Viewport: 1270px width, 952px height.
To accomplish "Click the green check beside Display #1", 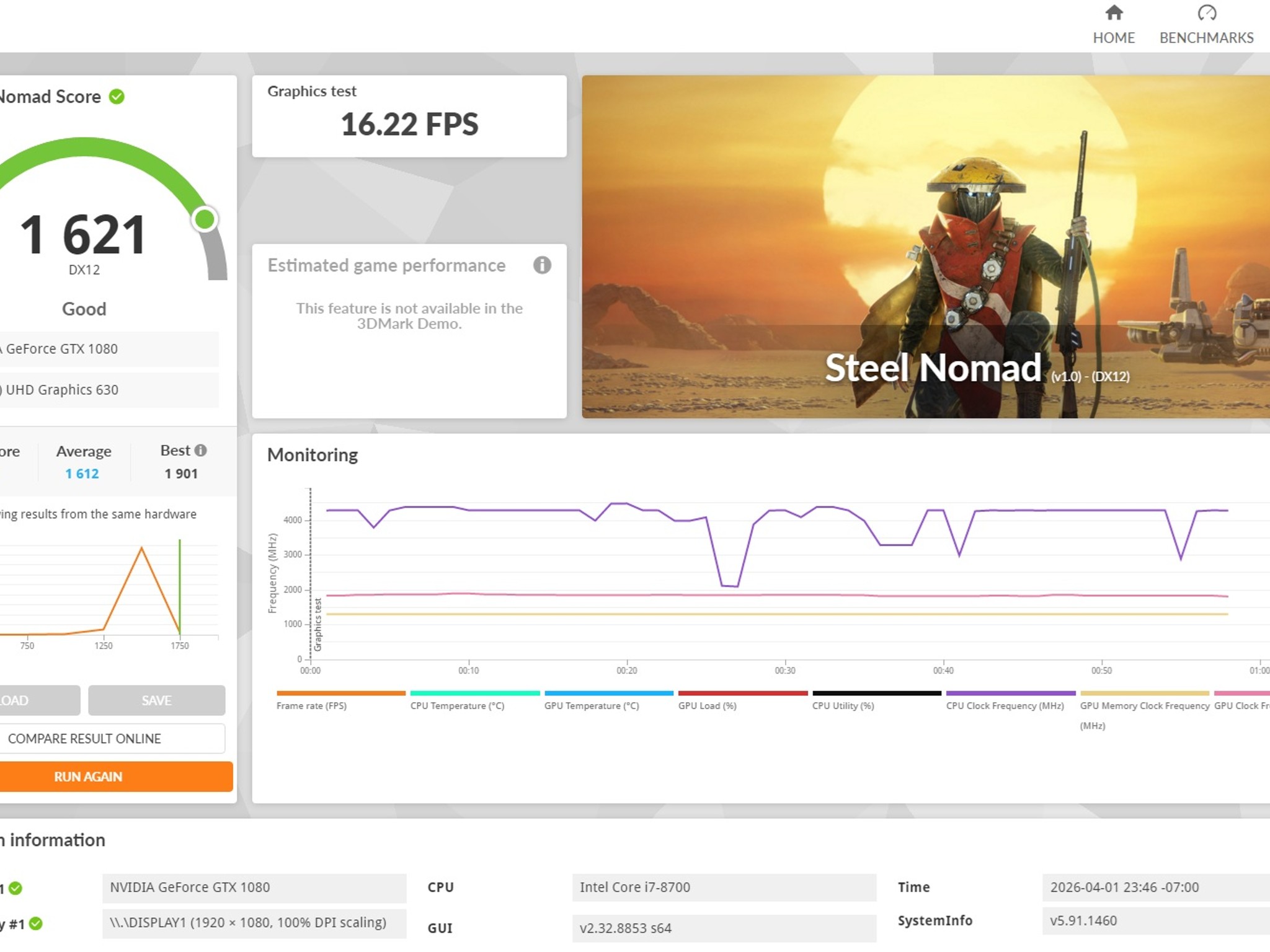I will point(36,923).
